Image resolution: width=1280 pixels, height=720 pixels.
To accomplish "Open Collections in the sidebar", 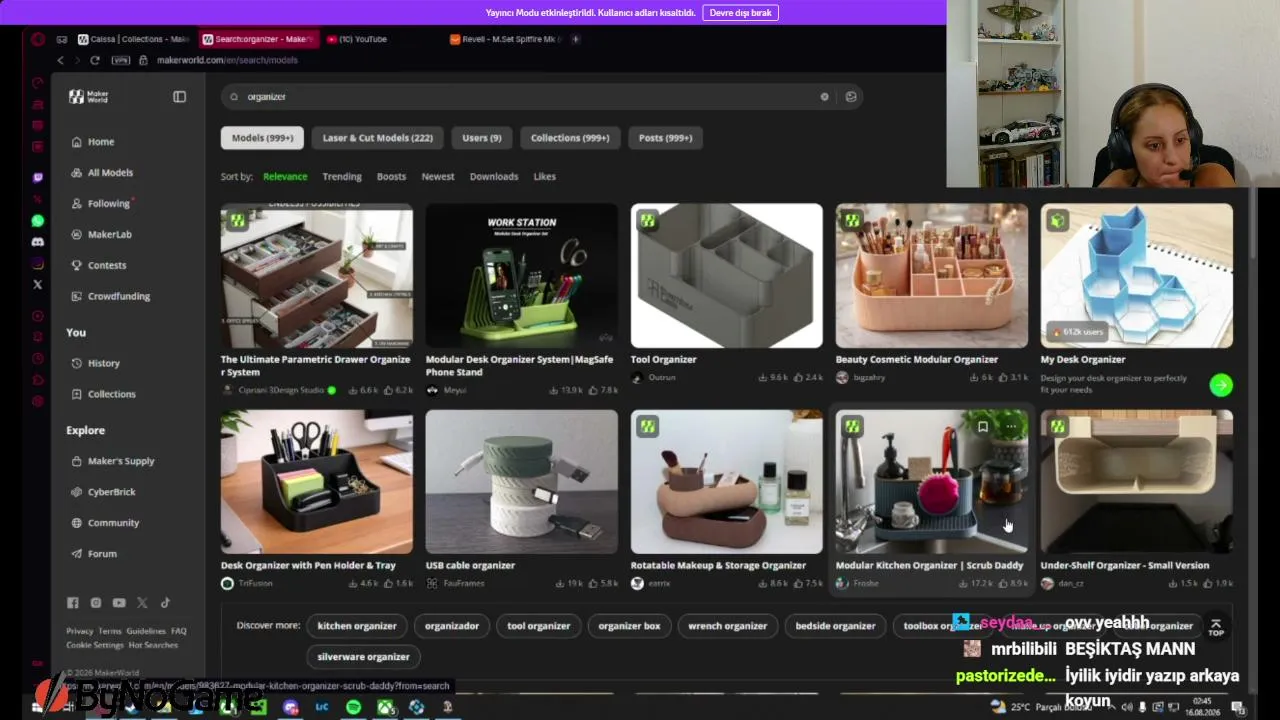I will [103, 395].
